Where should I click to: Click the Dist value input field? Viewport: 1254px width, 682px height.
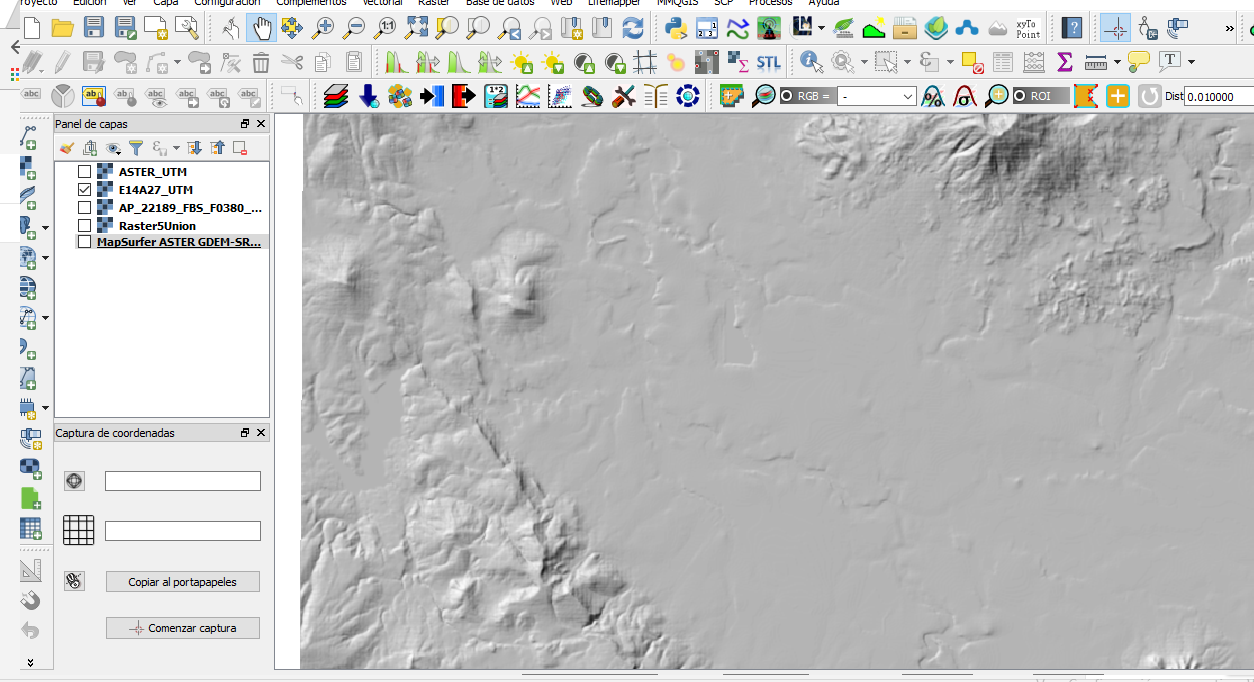[x=1218, y=97]
